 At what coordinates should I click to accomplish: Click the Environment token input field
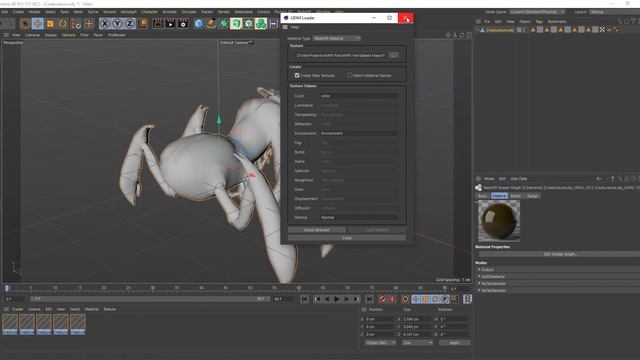[359, 133]
